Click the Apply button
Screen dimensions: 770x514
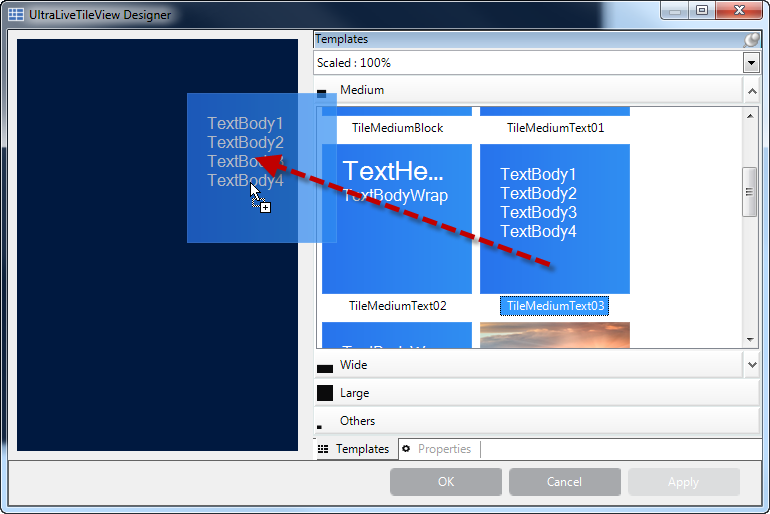683,482
